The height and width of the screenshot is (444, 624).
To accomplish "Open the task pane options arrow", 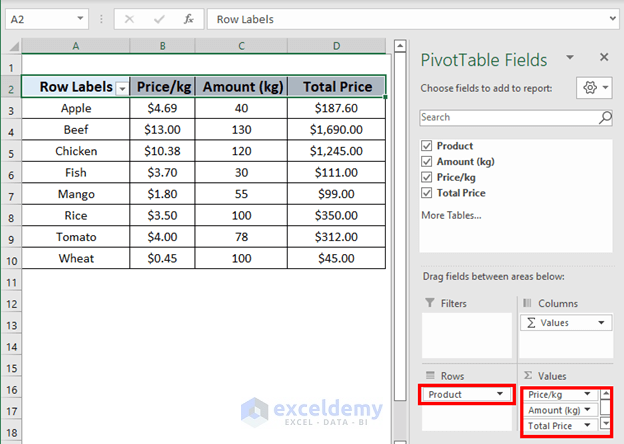I will 571,58.
